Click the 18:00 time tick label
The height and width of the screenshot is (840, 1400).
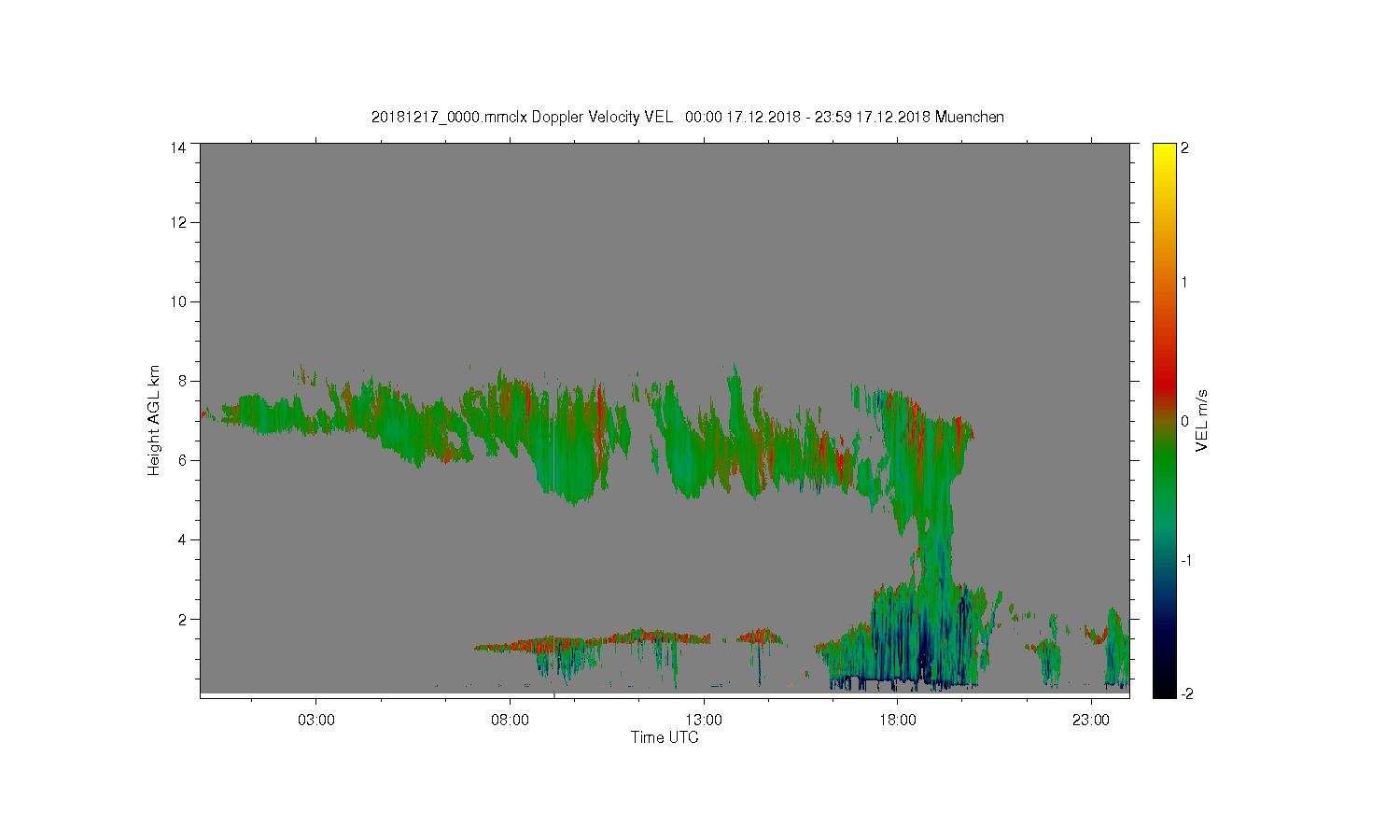pyautogui.click(x=898, y=720)
